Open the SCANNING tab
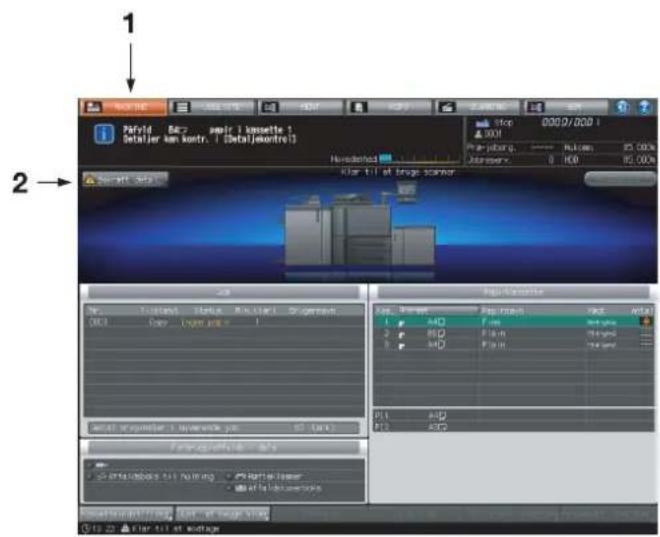Viewport: 660px width, 537px height. (x=478, y=107)
